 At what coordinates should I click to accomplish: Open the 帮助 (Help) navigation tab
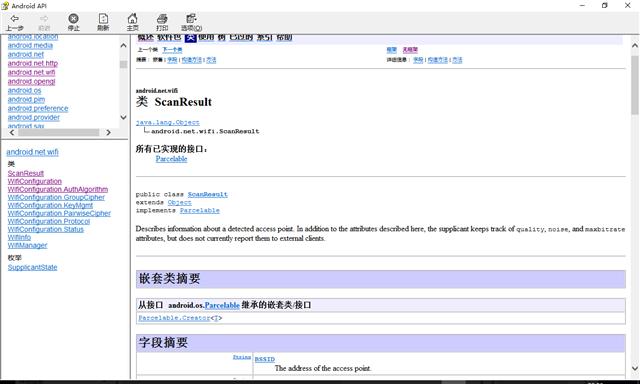click(x=284, y=38)
